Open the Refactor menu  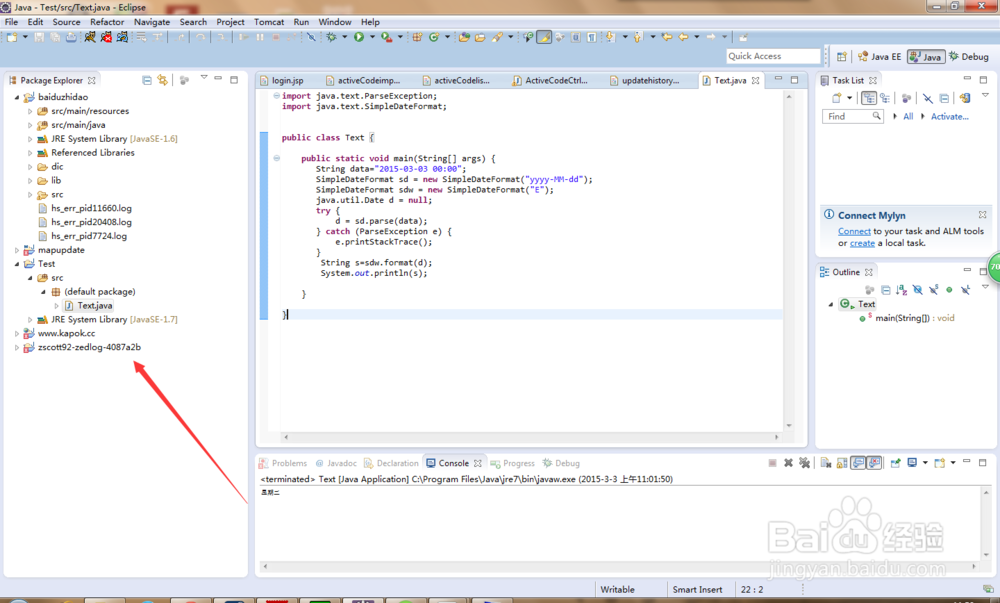point(107,22)
